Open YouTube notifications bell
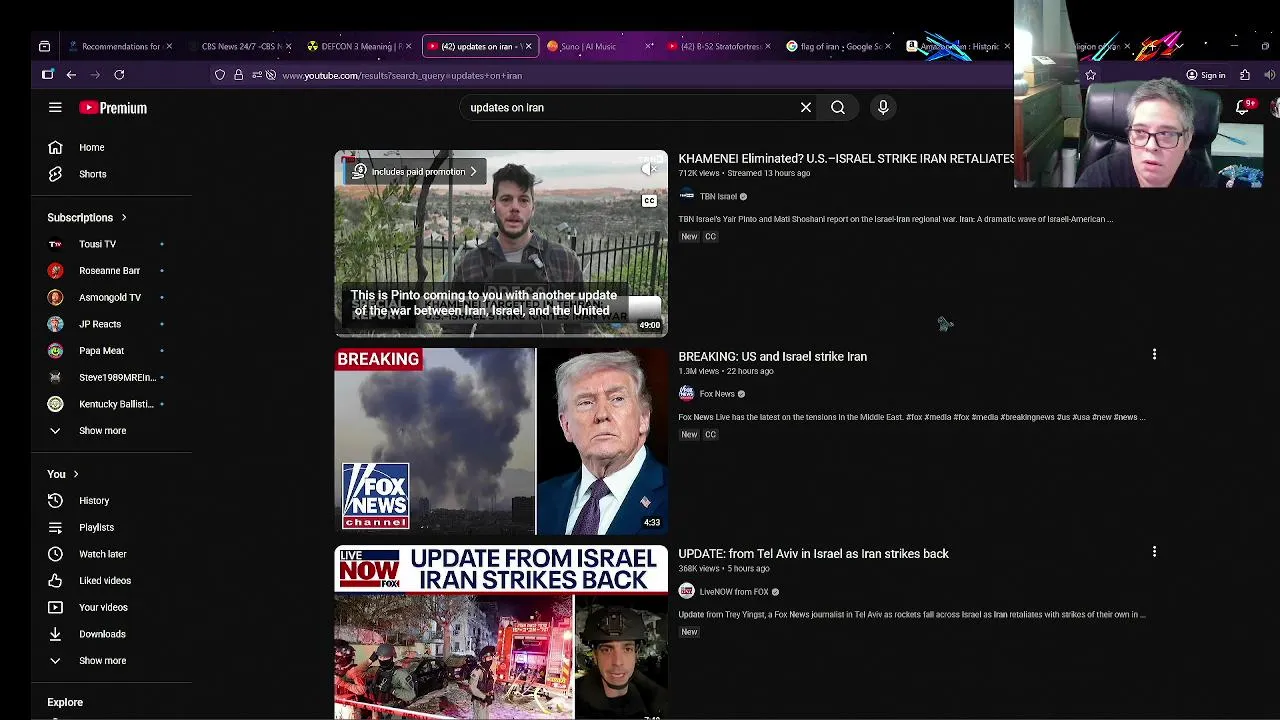The width and height of the screenshot is (1280, 720). (x=1243, y=107)
